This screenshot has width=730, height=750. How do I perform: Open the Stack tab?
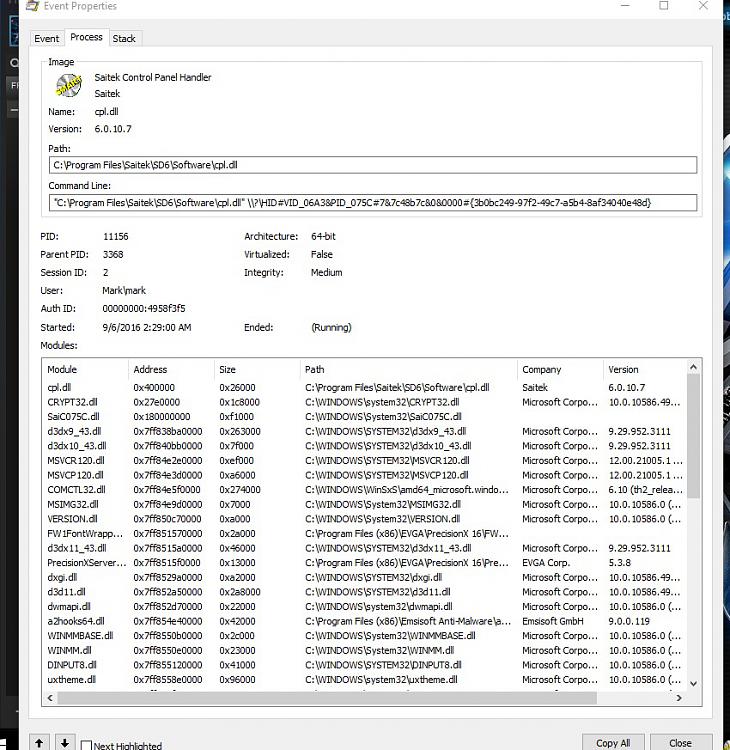point(124,38)
